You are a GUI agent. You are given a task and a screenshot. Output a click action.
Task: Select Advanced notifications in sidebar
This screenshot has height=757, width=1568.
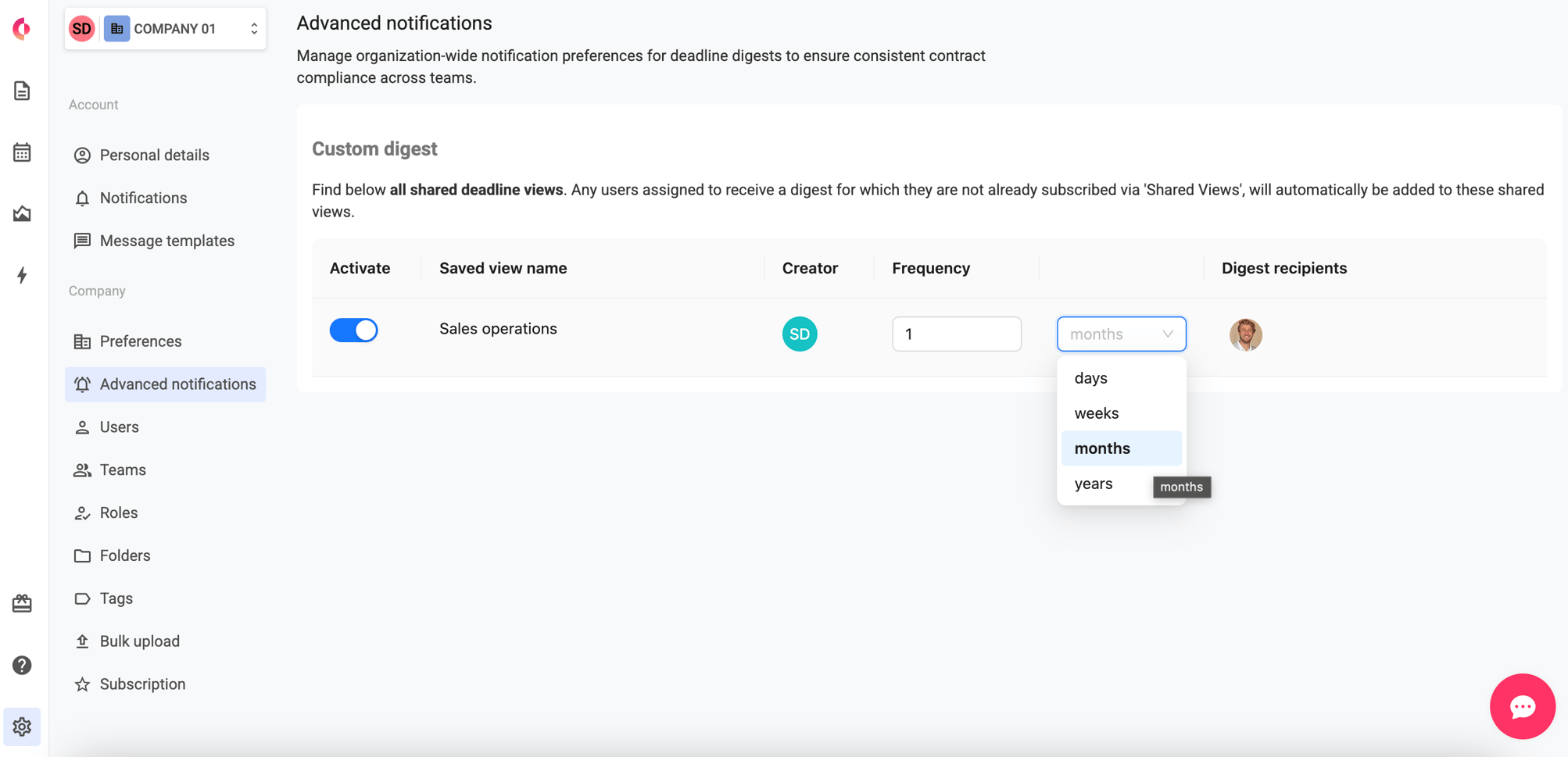[165, 384]
